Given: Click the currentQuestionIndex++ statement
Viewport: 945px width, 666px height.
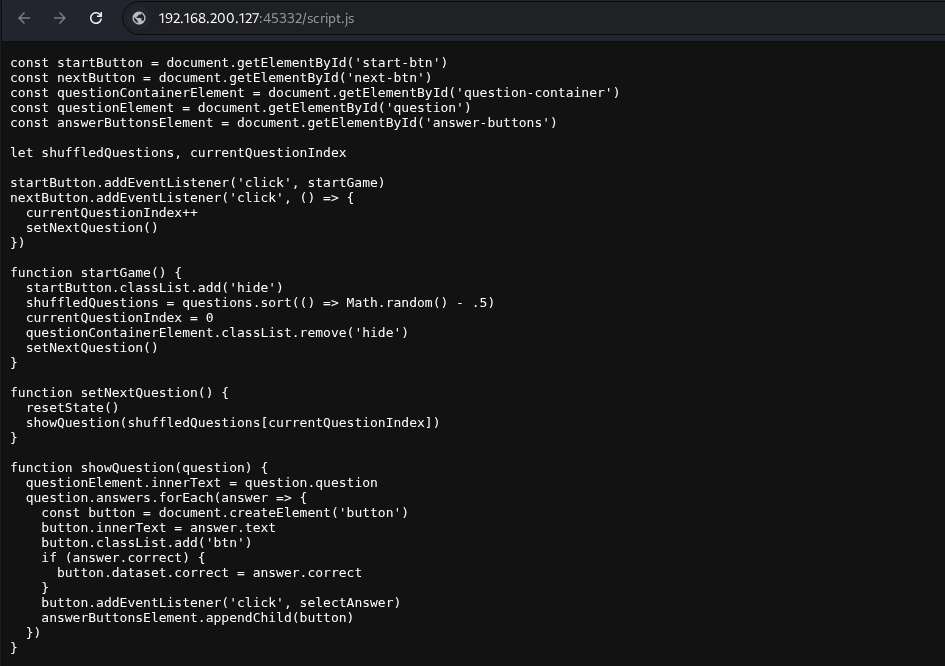Looking at the screenshot, I should click(111, 213).
